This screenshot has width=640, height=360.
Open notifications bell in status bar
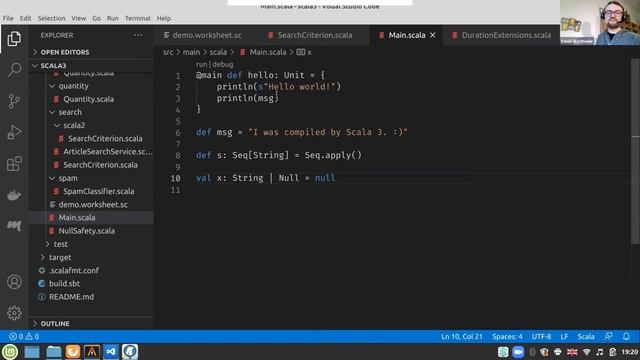[626, 336]
